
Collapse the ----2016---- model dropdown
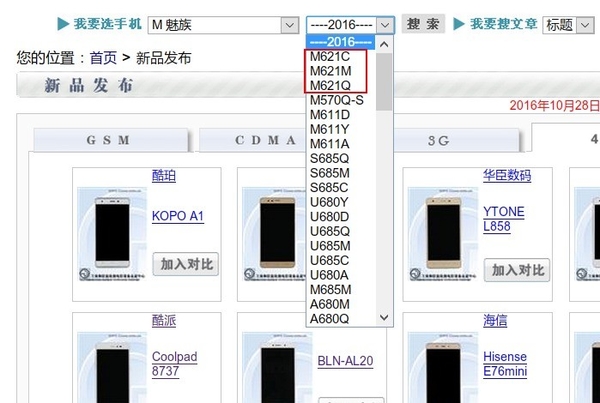tap(350, 25)
